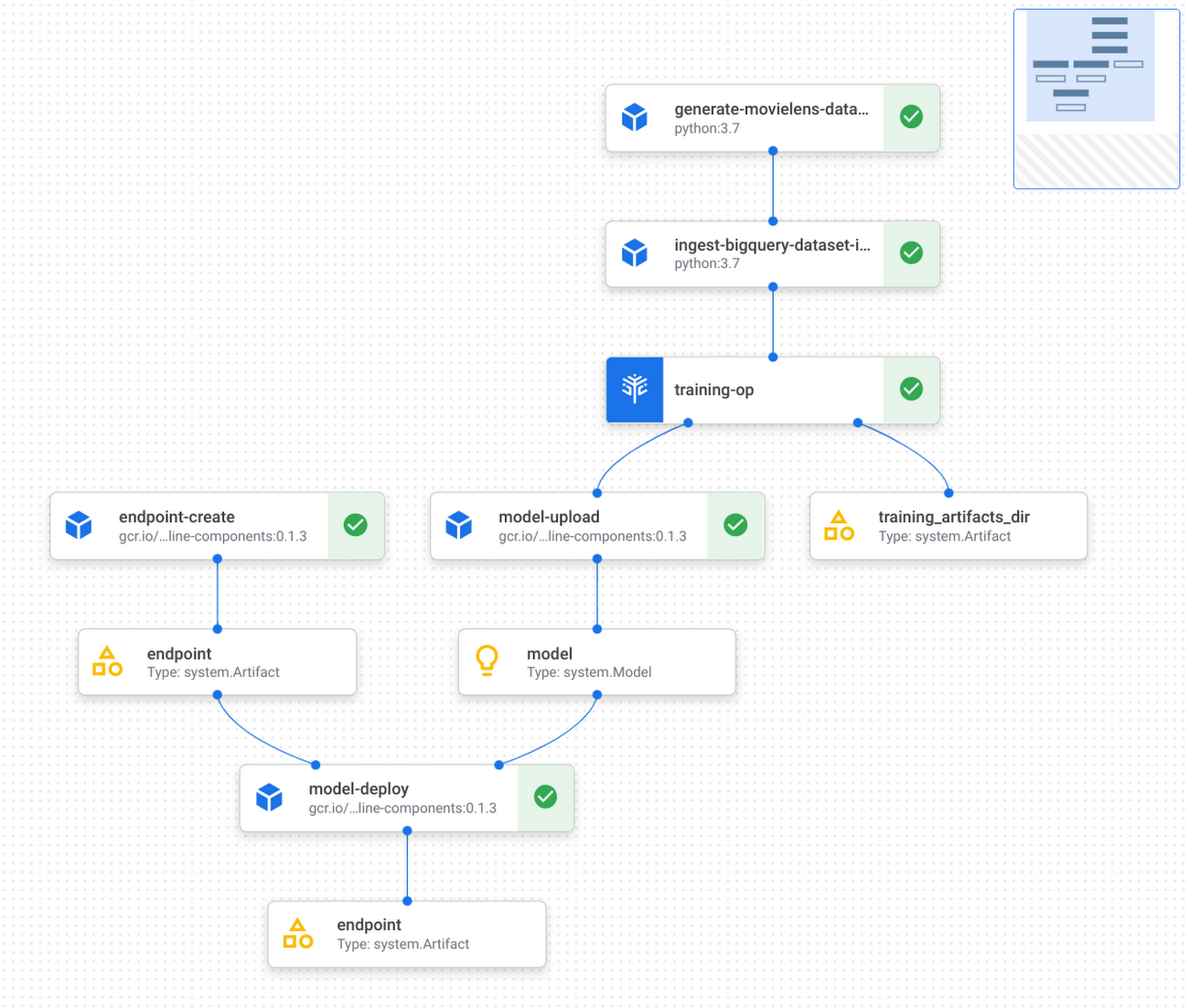Click 'Type: system.Model' text

tap(589, 672)
